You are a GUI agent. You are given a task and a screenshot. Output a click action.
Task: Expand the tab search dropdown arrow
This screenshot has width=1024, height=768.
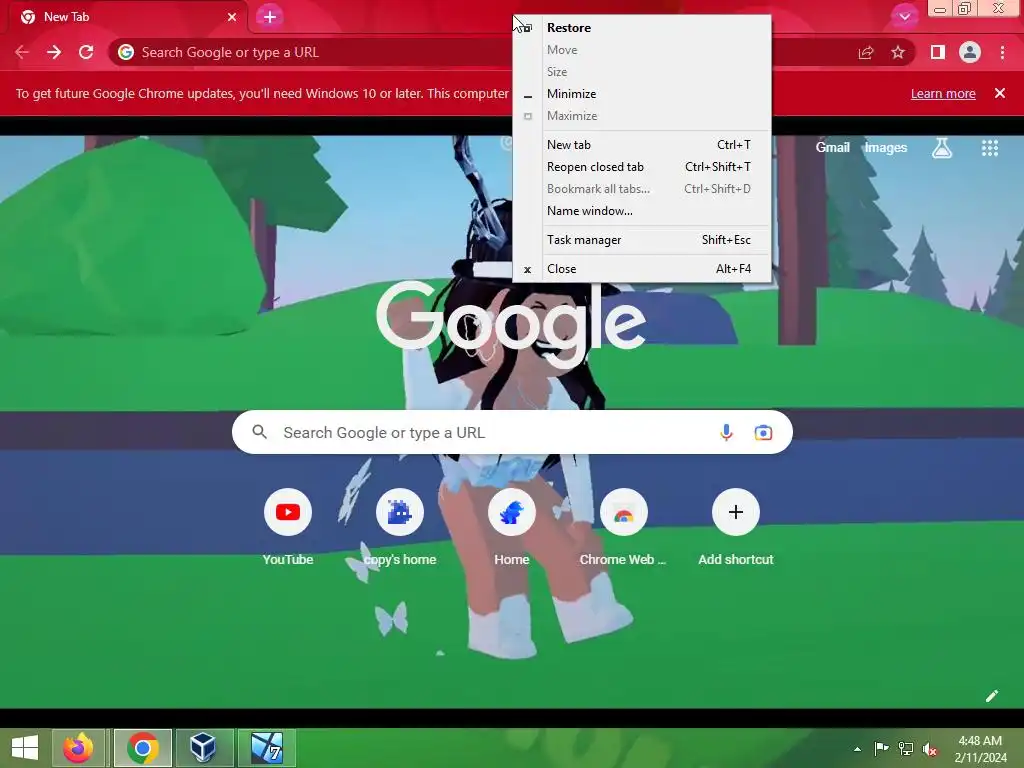pos(904,17)
